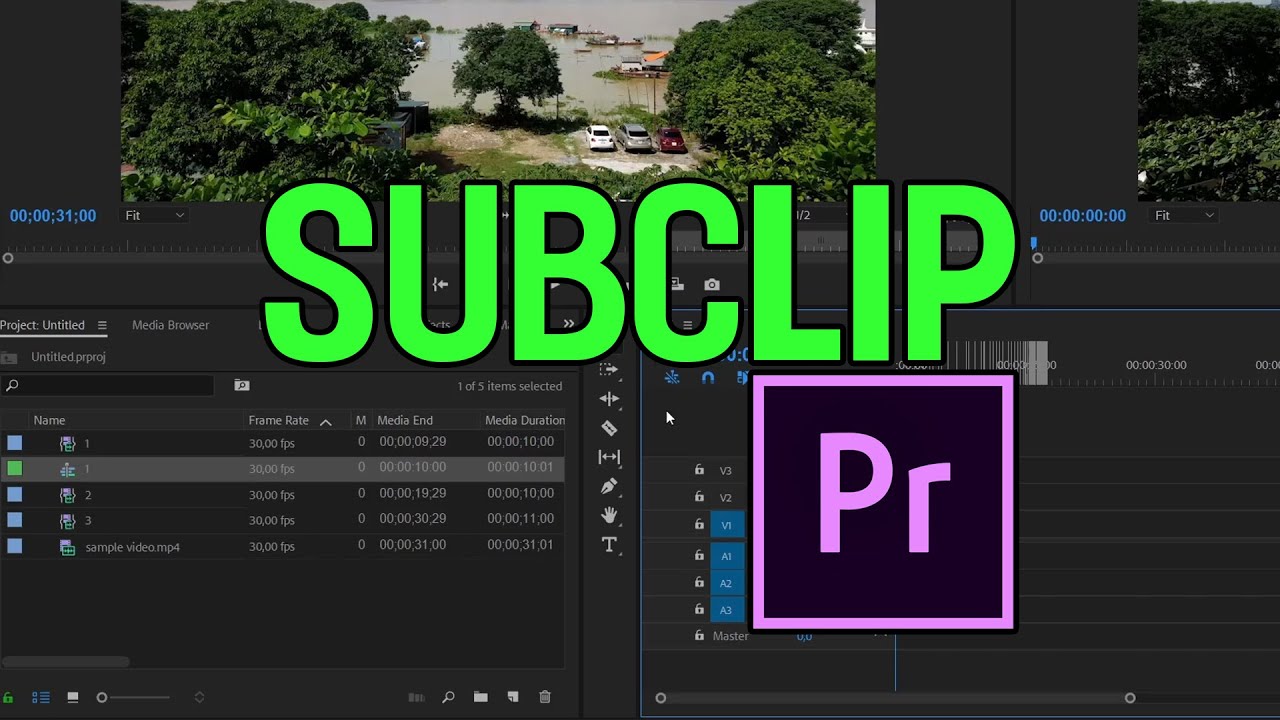This screenshot has height=720, width=1280.
Task: Select the Track Select Forward tool
Action: pyautogui.click(x=609, y=369)
